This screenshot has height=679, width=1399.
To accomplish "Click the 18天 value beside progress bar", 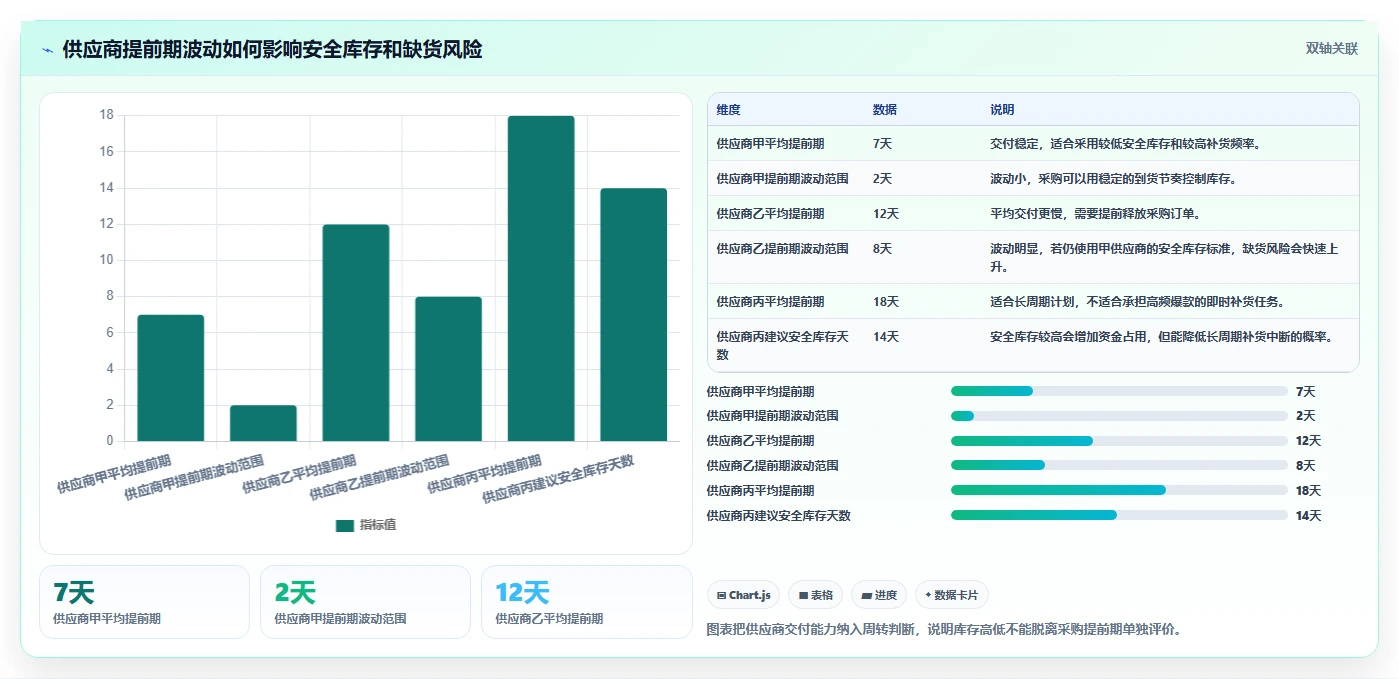I will [1308, 490].
